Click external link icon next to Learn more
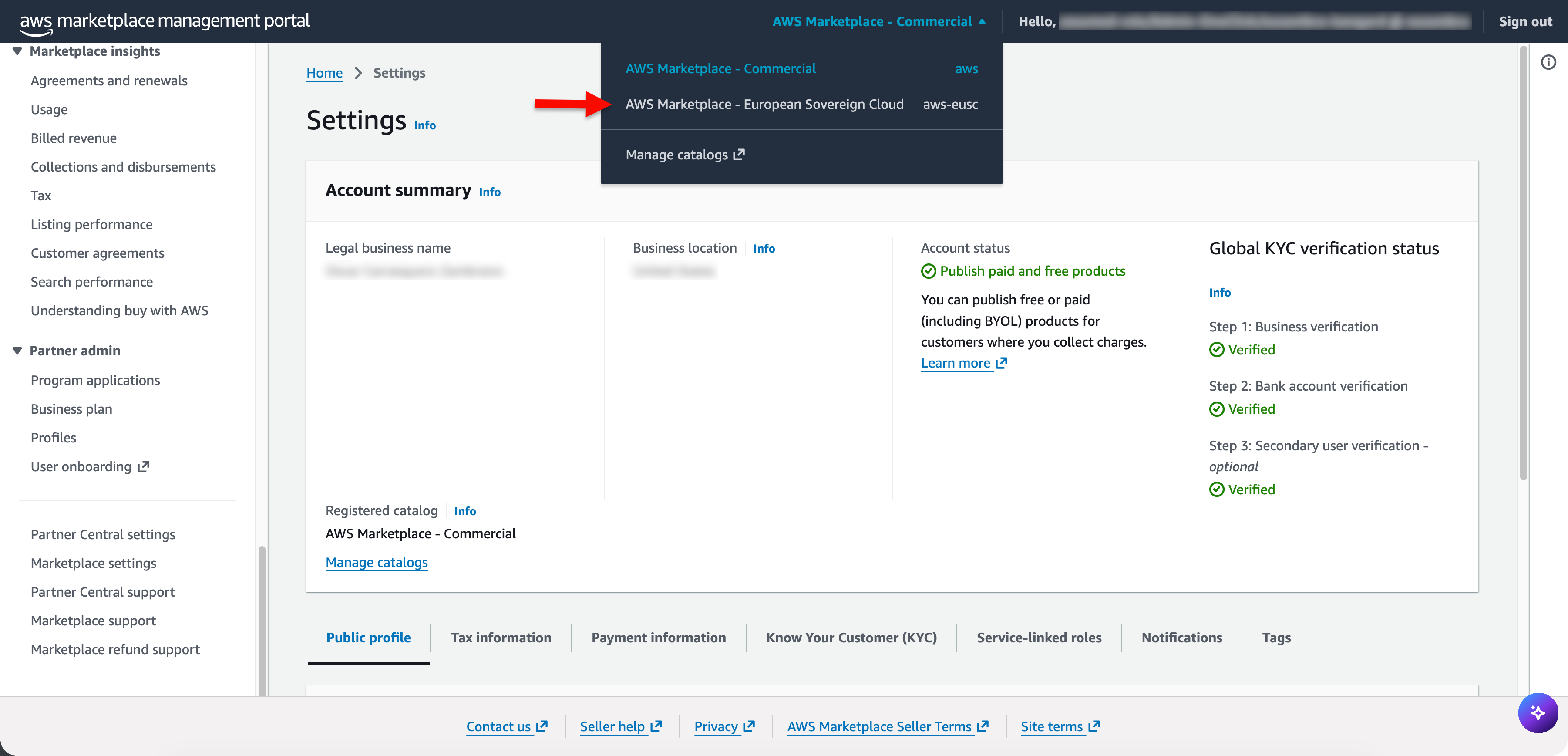Image resolution: width=1568 pixels, height=756 pixels. point(1001,363)
